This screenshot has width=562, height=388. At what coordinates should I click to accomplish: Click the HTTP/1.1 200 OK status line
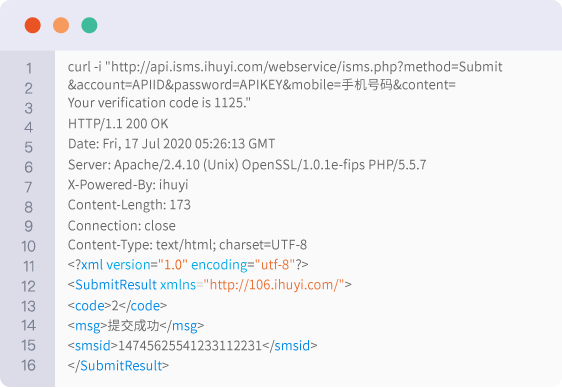118,124
